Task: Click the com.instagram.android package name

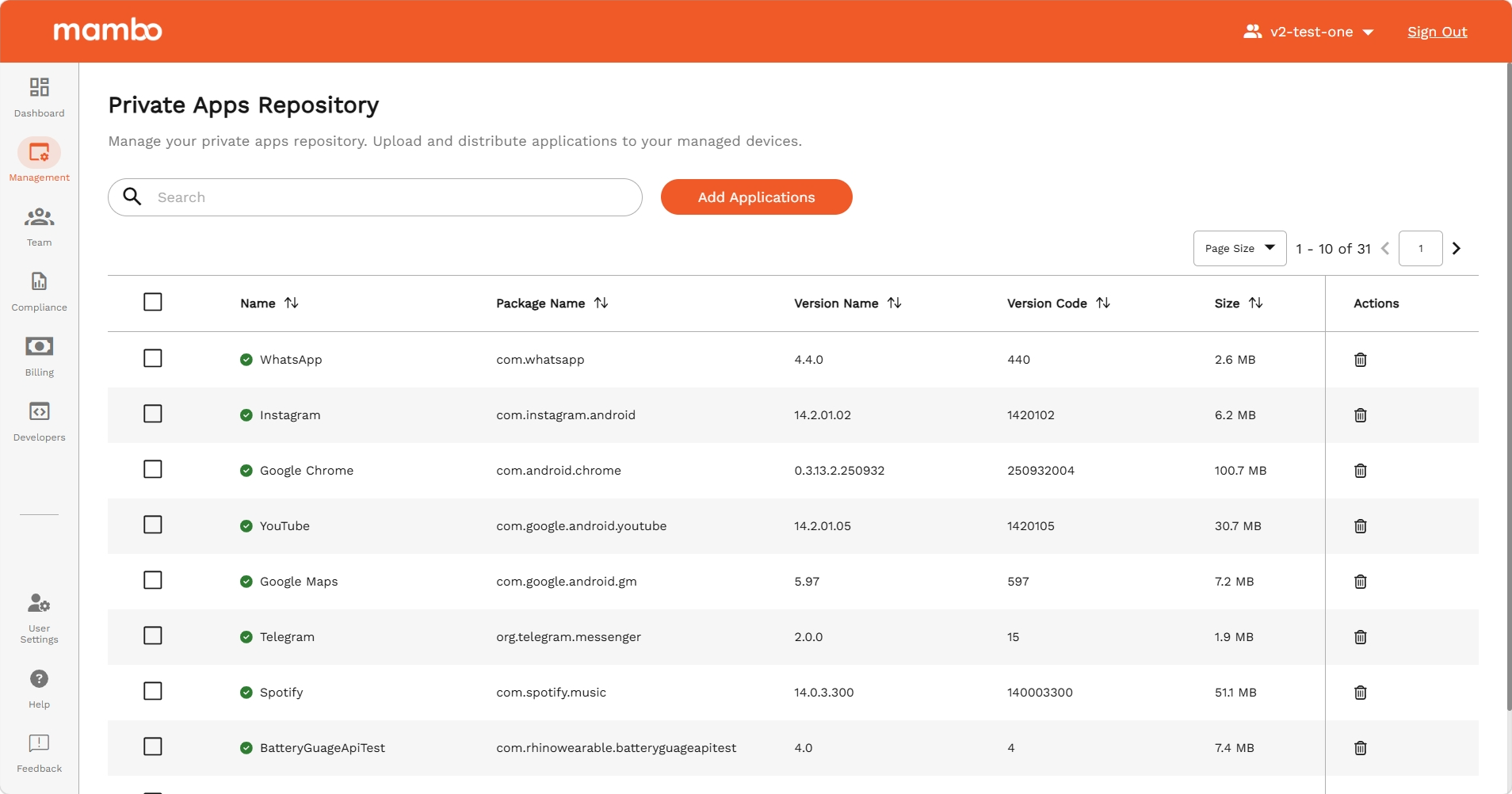Action: click(566, 415)
